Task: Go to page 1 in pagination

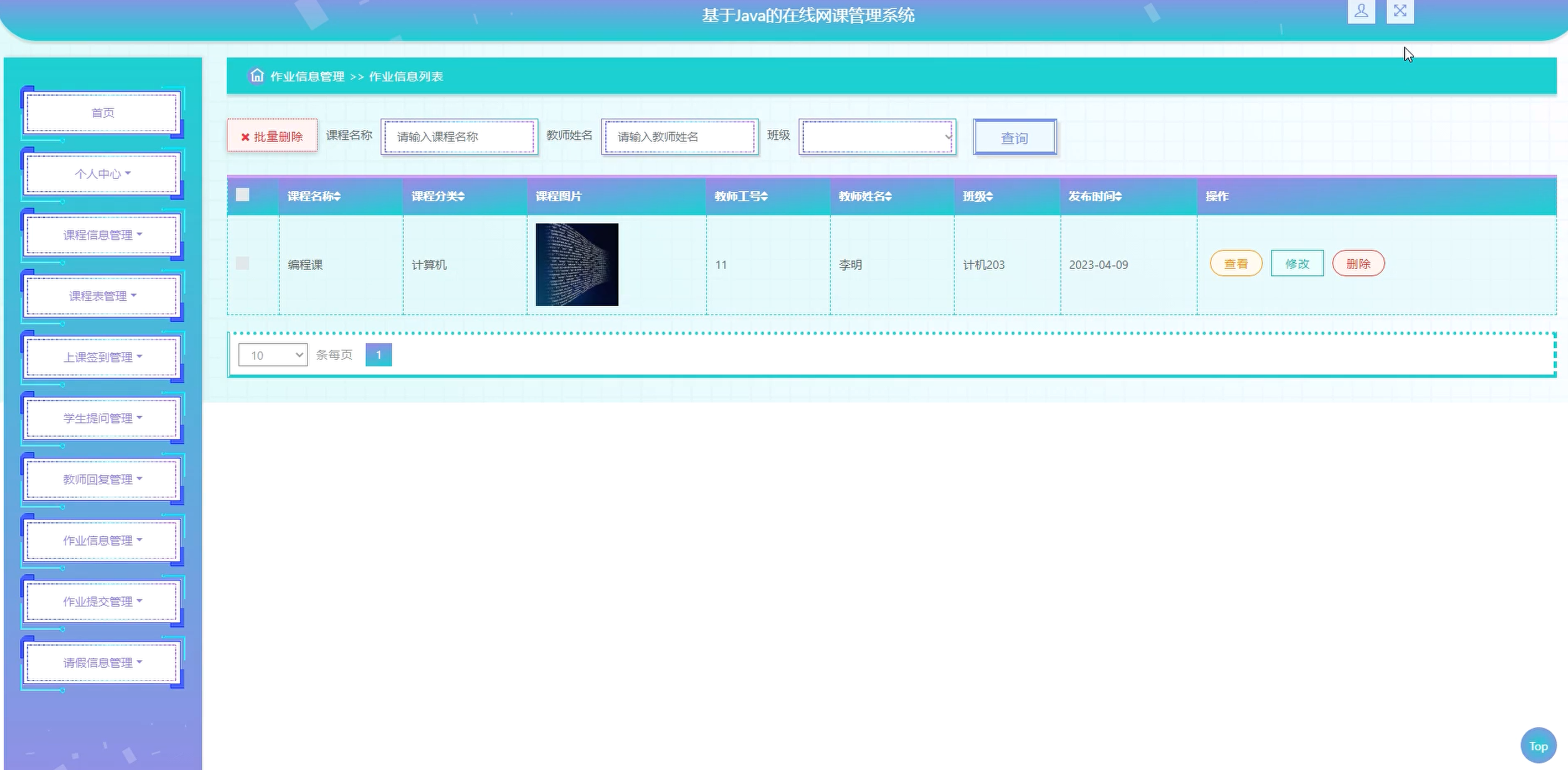Action: 379,354
